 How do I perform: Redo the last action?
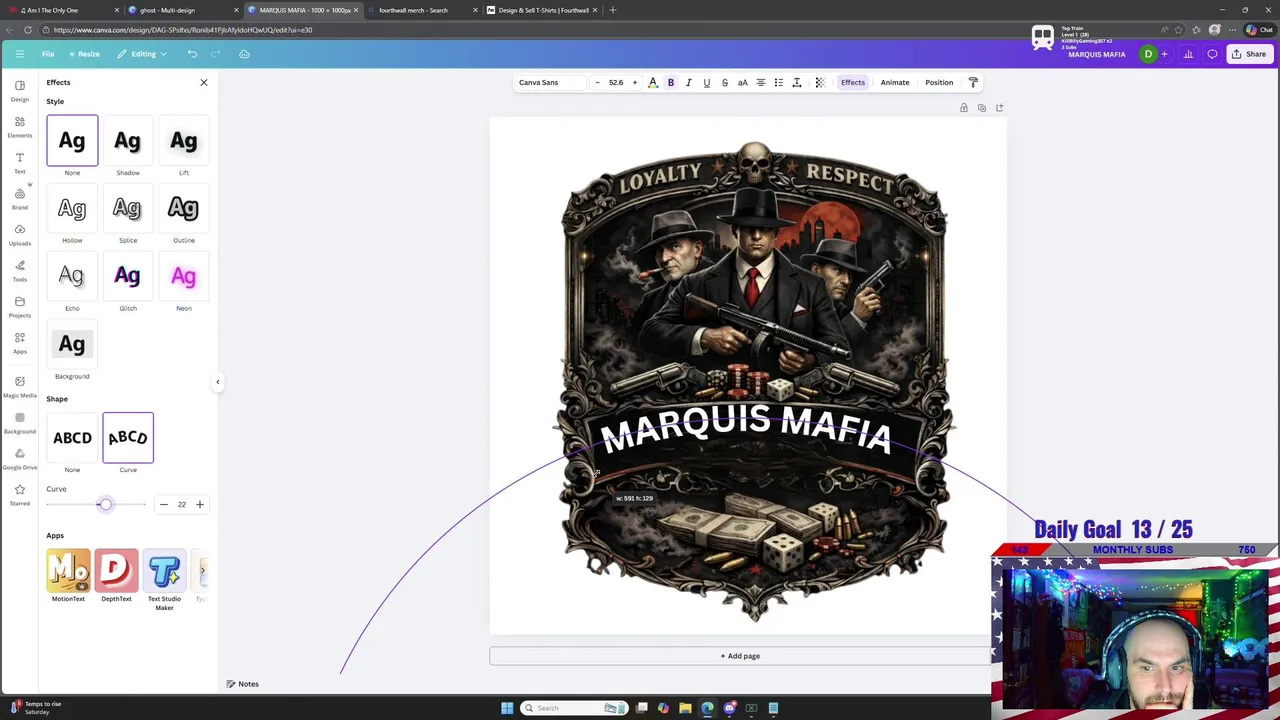[216, 54]
